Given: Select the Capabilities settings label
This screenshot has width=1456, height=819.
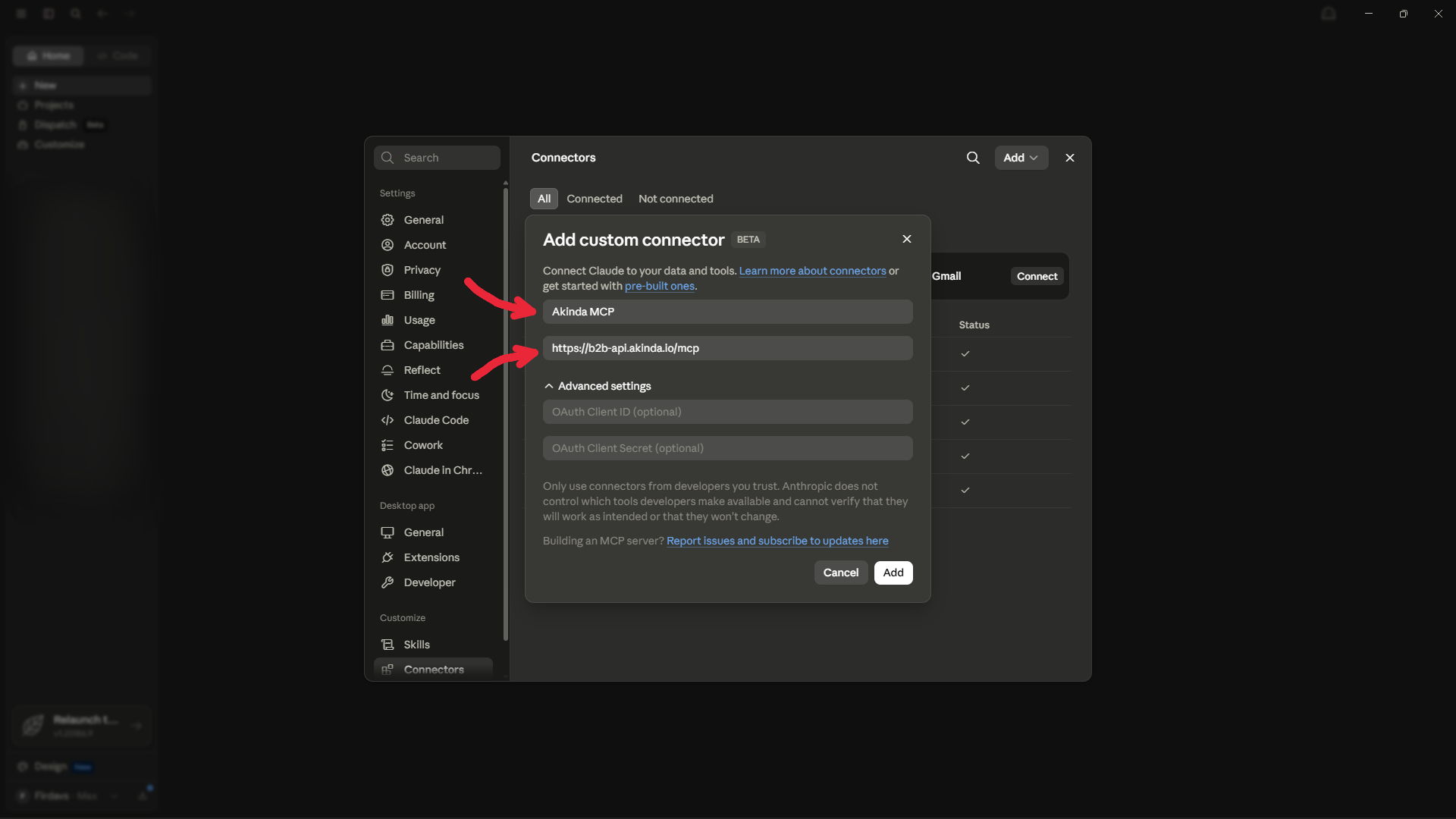Looking at the screenshot, I should 434,345.
